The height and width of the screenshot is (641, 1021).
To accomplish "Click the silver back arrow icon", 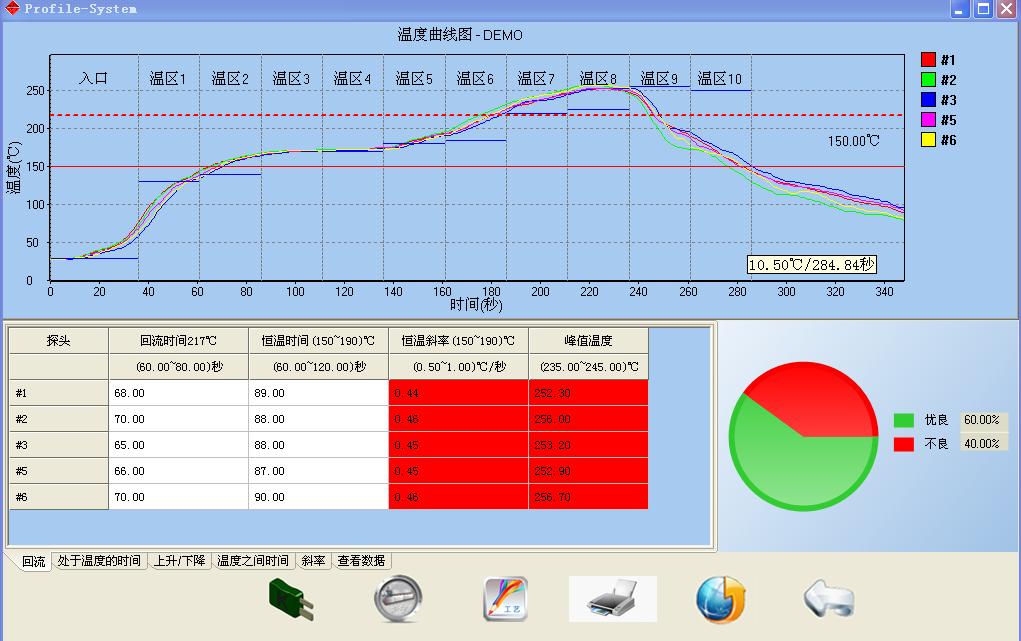I will point(829,599).
